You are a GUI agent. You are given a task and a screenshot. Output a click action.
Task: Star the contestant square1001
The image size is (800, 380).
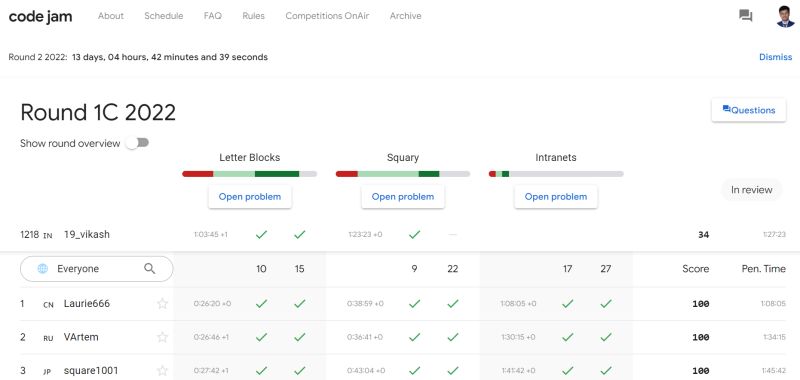(x=162, y=370)
